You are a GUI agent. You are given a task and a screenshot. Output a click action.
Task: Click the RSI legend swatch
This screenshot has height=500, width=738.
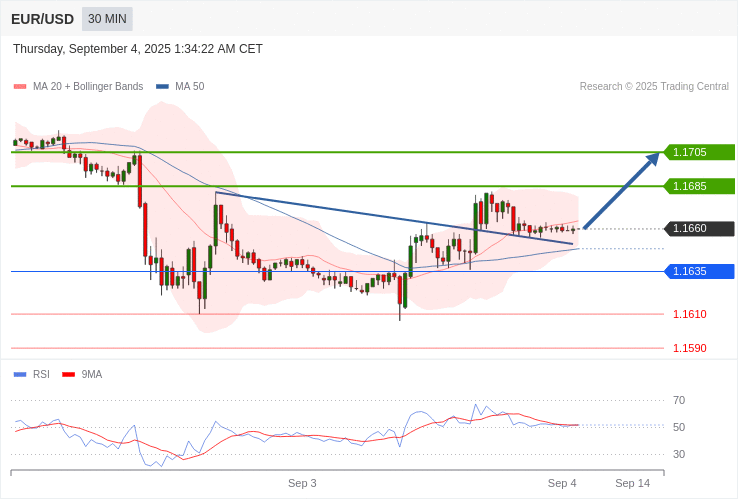pos(20,375)
